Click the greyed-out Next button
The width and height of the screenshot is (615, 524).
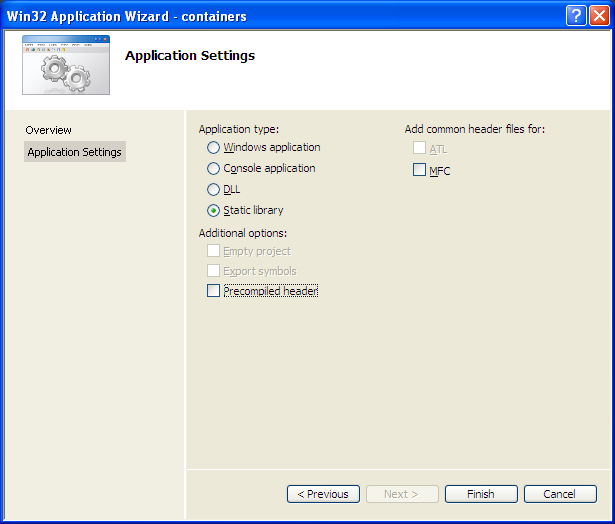click(402, 494)
